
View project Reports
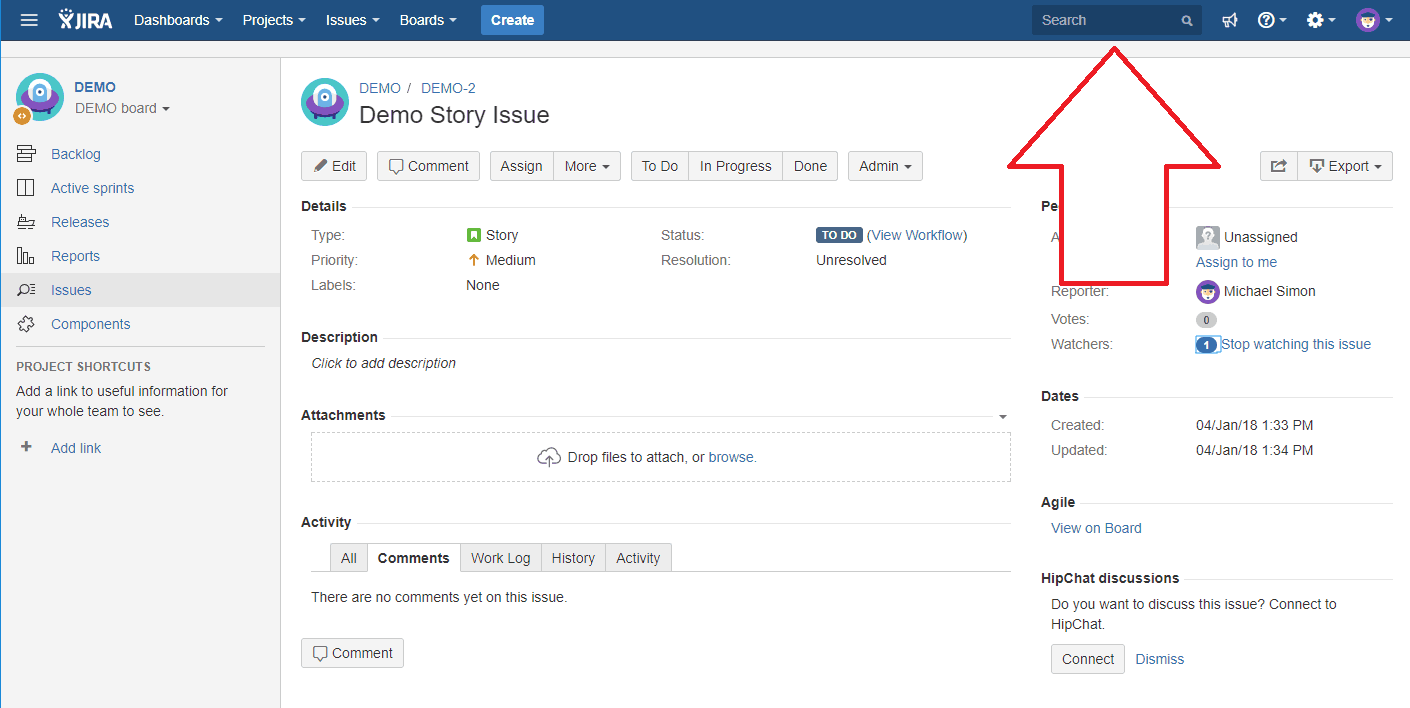pos(77,255)
